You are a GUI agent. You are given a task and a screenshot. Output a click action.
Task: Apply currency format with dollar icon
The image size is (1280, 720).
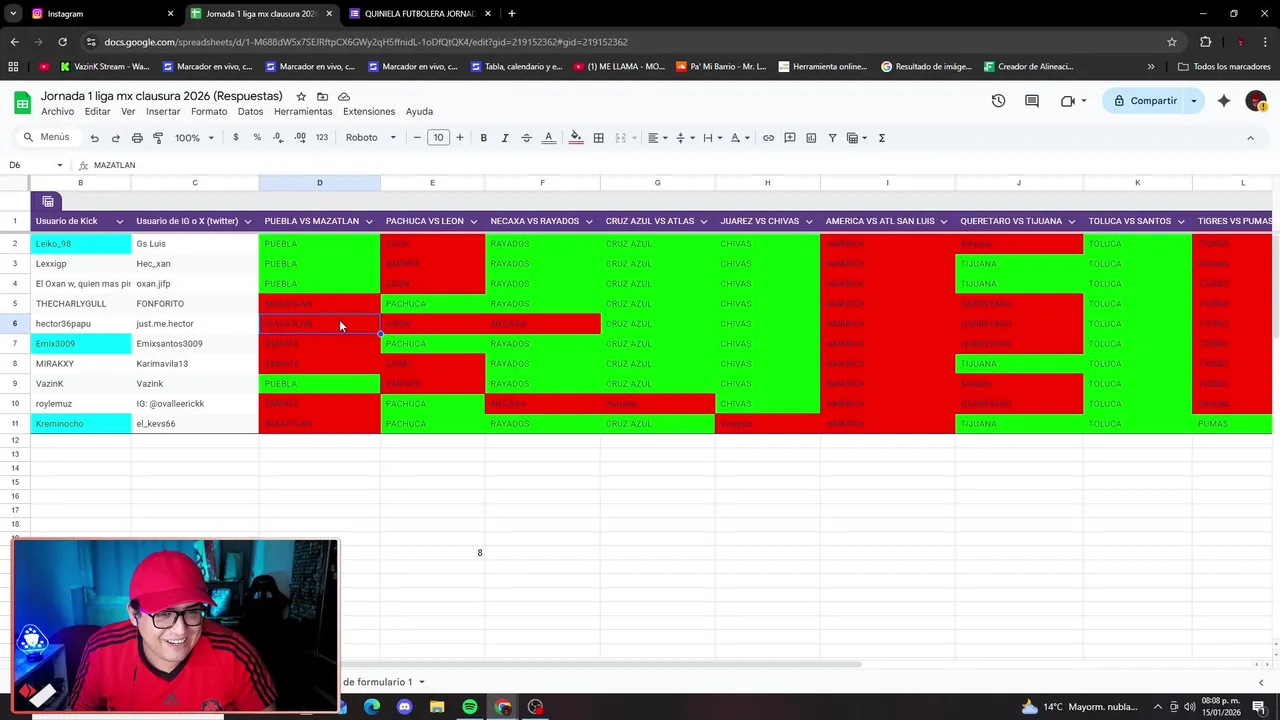pyautogui.click(x=236, y=138)
